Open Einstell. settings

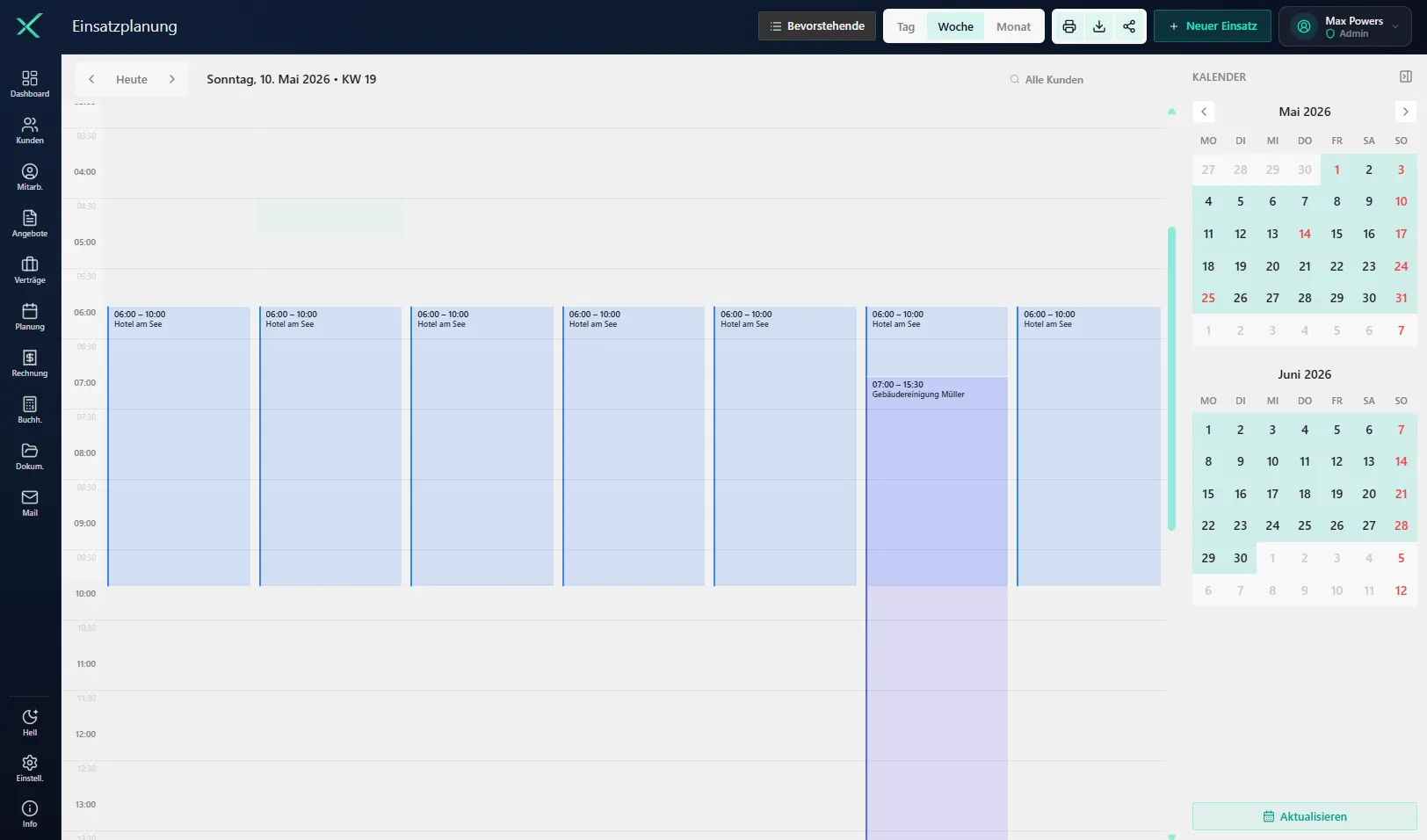tap(30, 768)
